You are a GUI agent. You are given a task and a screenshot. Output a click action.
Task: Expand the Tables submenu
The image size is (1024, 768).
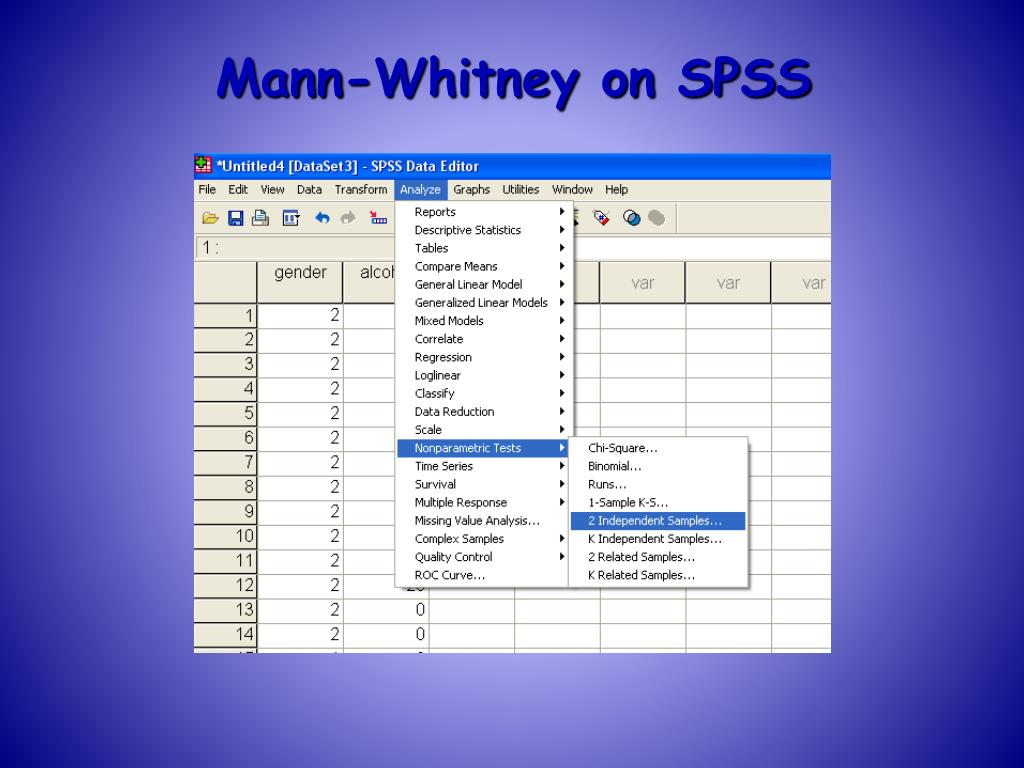(484, 248)
